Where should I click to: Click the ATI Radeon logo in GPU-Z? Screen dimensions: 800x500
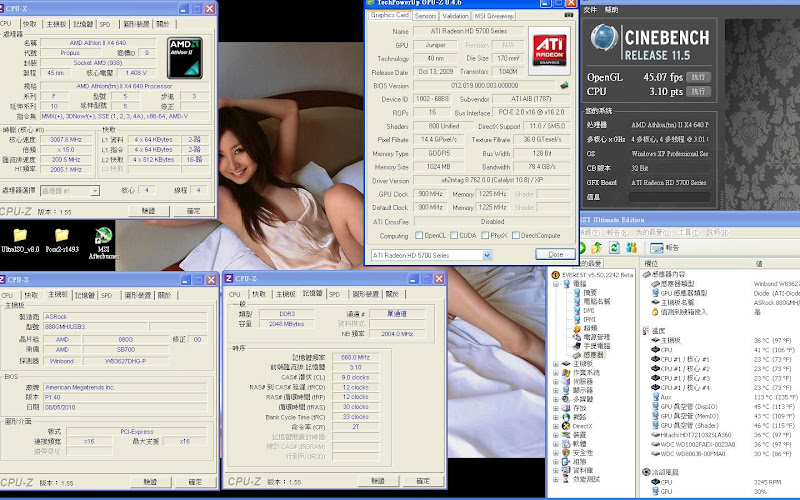(x=549, y=51)
